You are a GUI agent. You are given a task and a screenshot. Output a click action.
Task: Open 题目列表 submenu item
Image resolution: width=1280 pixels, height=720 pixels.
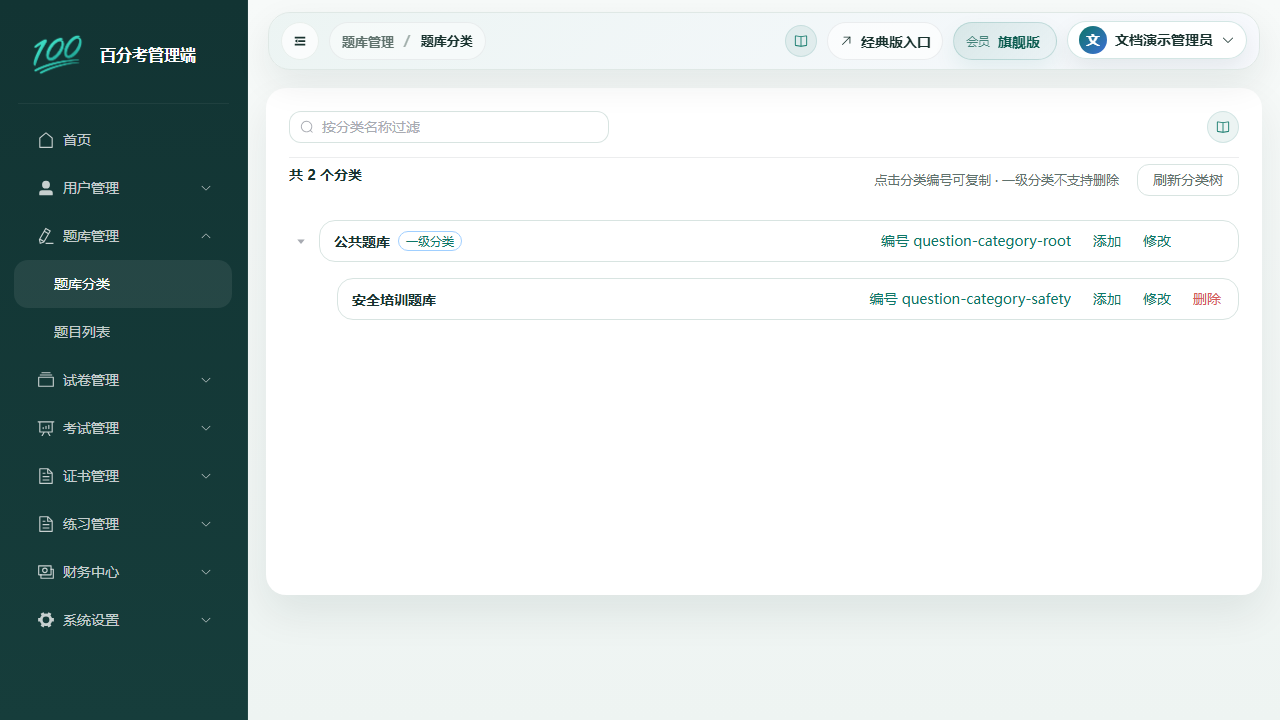[123, 332]
